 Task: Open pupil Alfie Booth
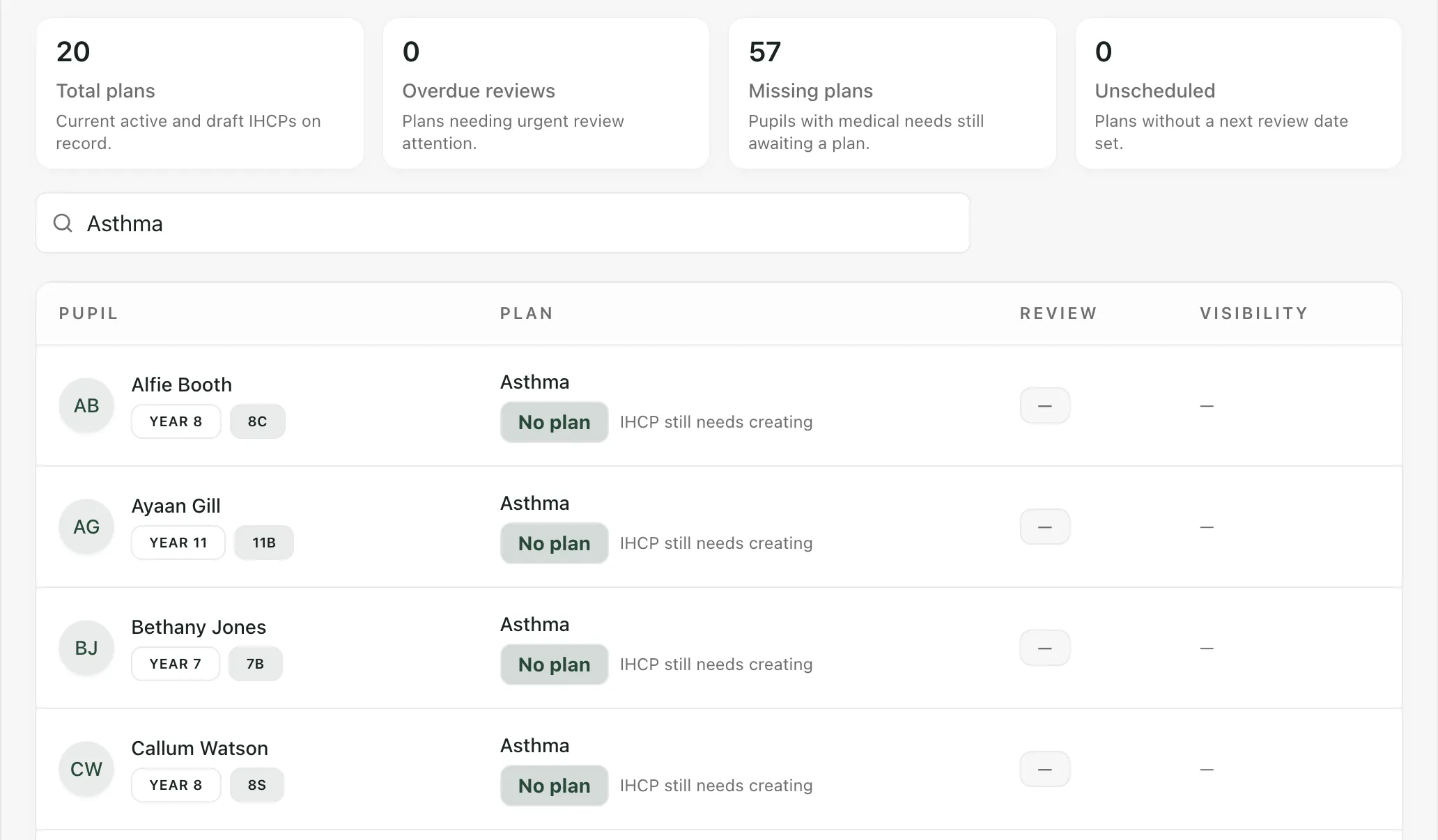[x=182, y=384]
